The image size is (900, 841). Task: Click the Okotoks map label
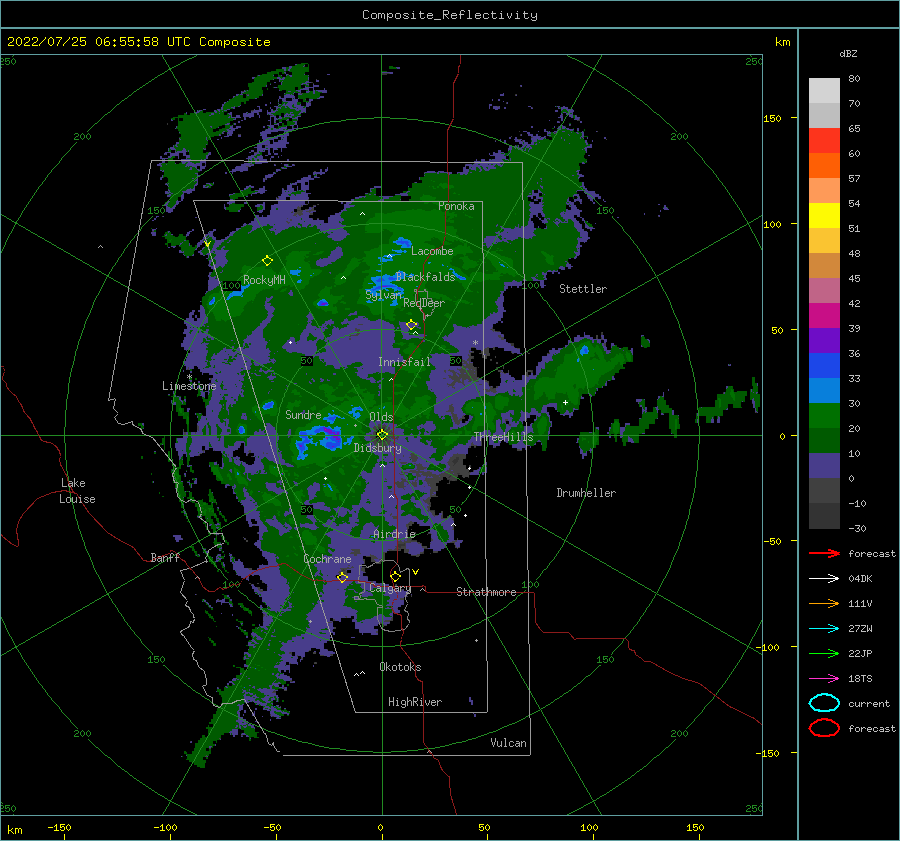400,667
